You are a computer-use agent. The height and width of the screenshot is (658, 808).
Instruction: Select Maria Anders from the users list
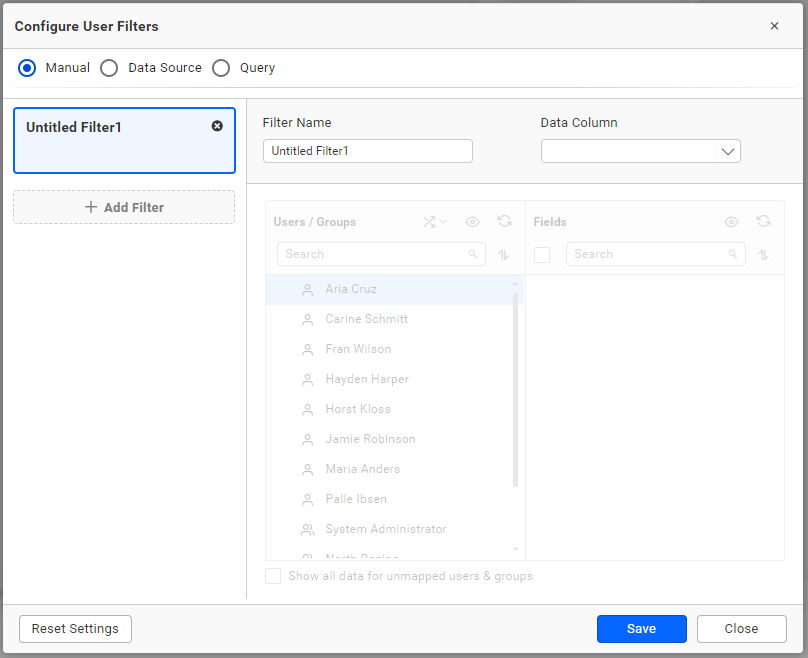click(x=363, y=469)
